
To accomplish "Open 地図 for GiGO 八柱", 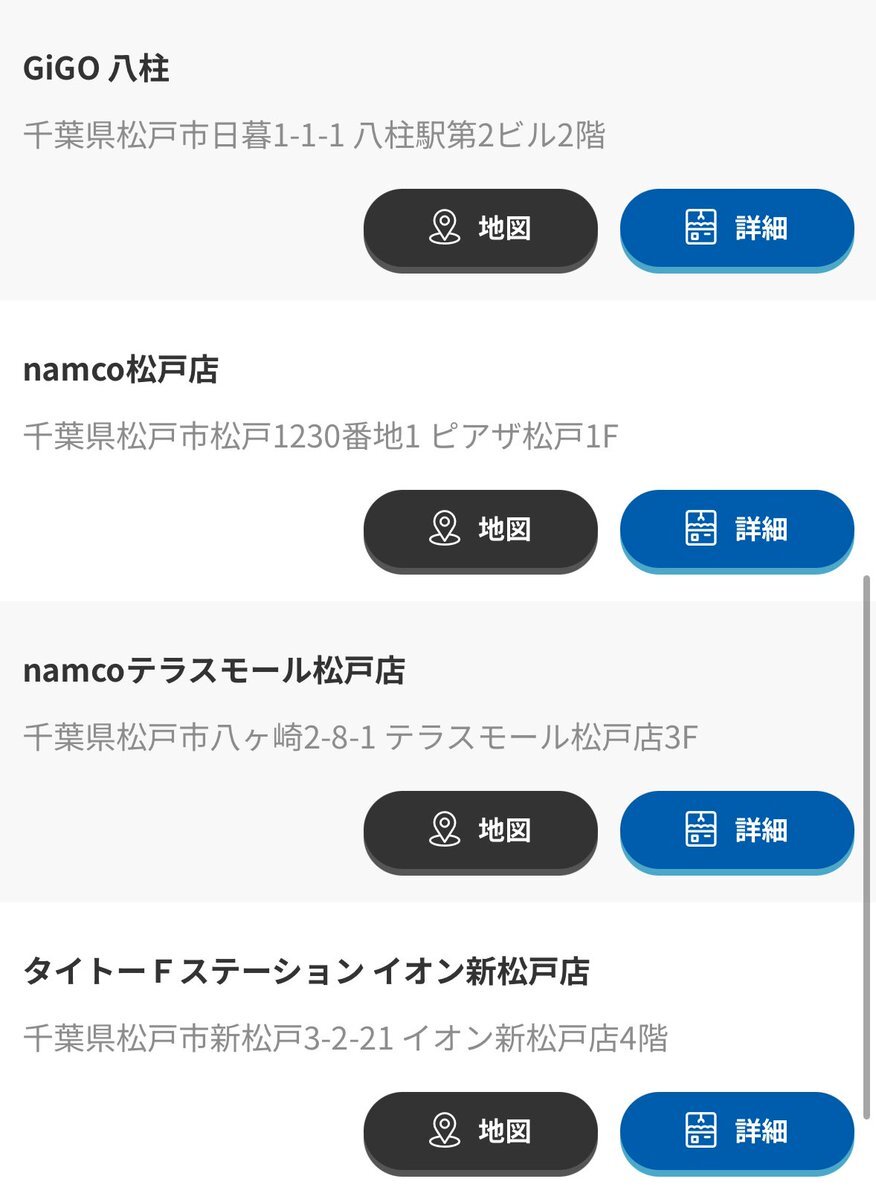I will pos(480,229).
